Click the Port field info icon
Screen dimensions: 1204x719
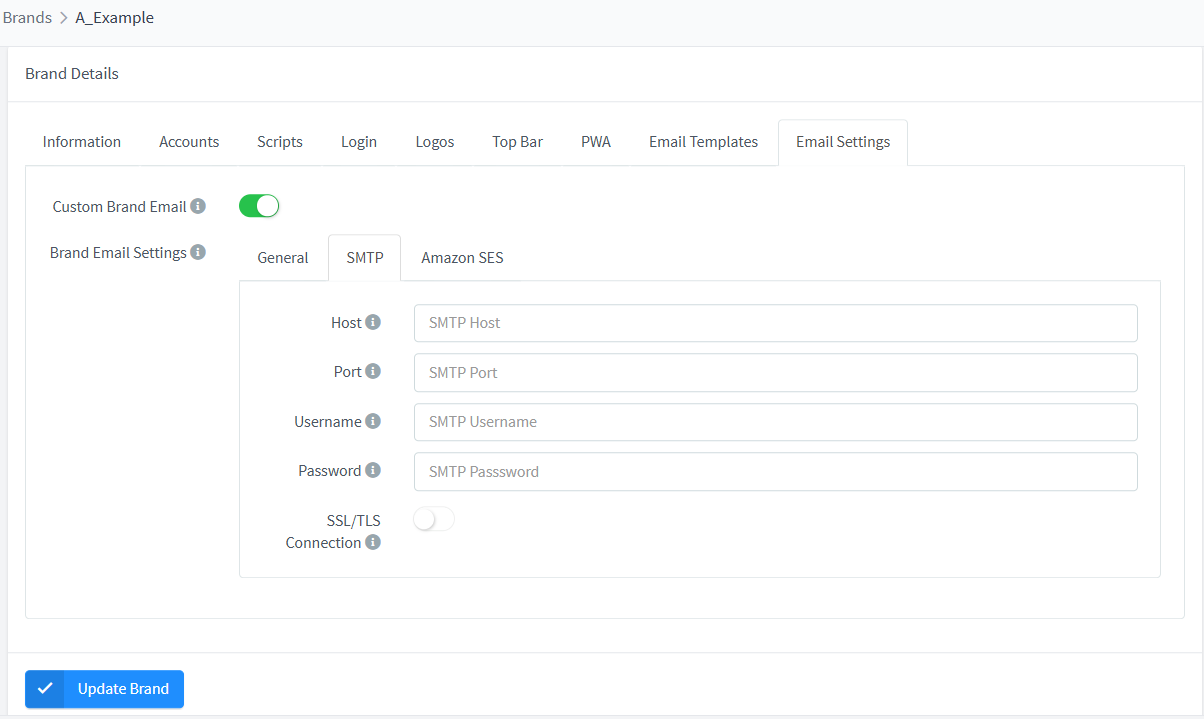point(373,371)
